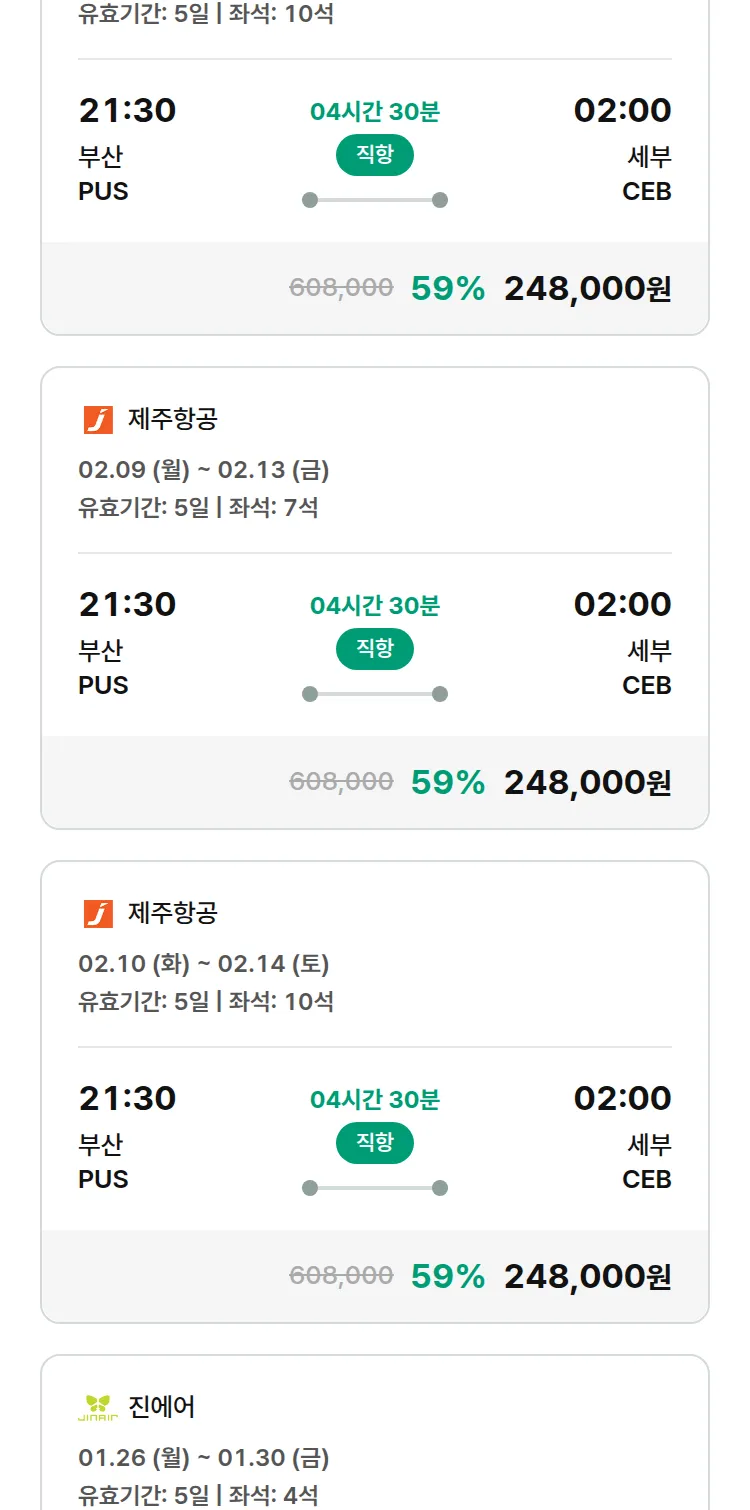This screenshot has height=1510, width=750.
Task: Click the 02:00 arrival time on the 02.10 flight
Action: tap(622, 1099)
